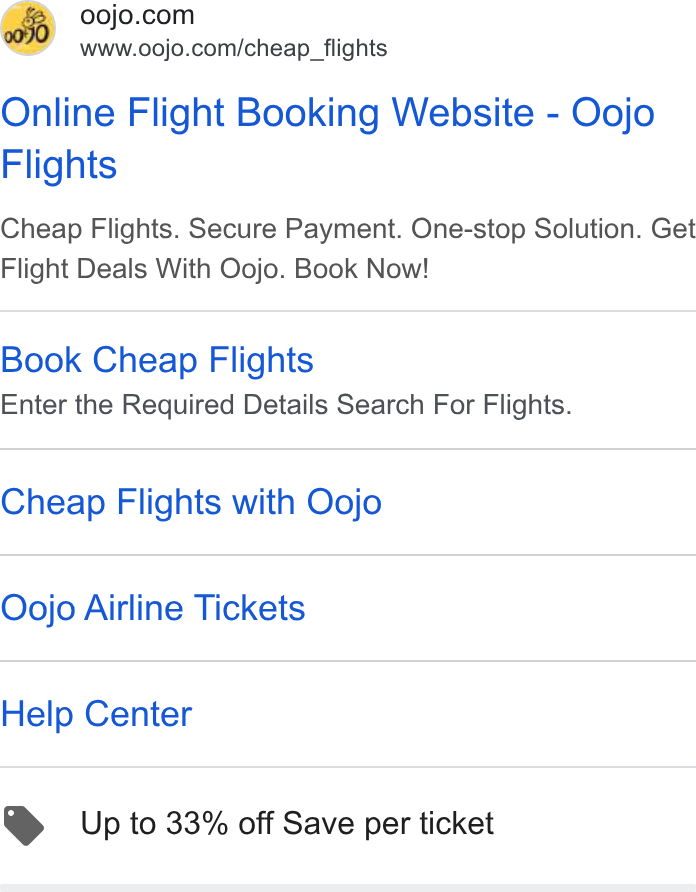
Task: Open the Cheap Flights with Oojo link
Action: coord(191,502)
